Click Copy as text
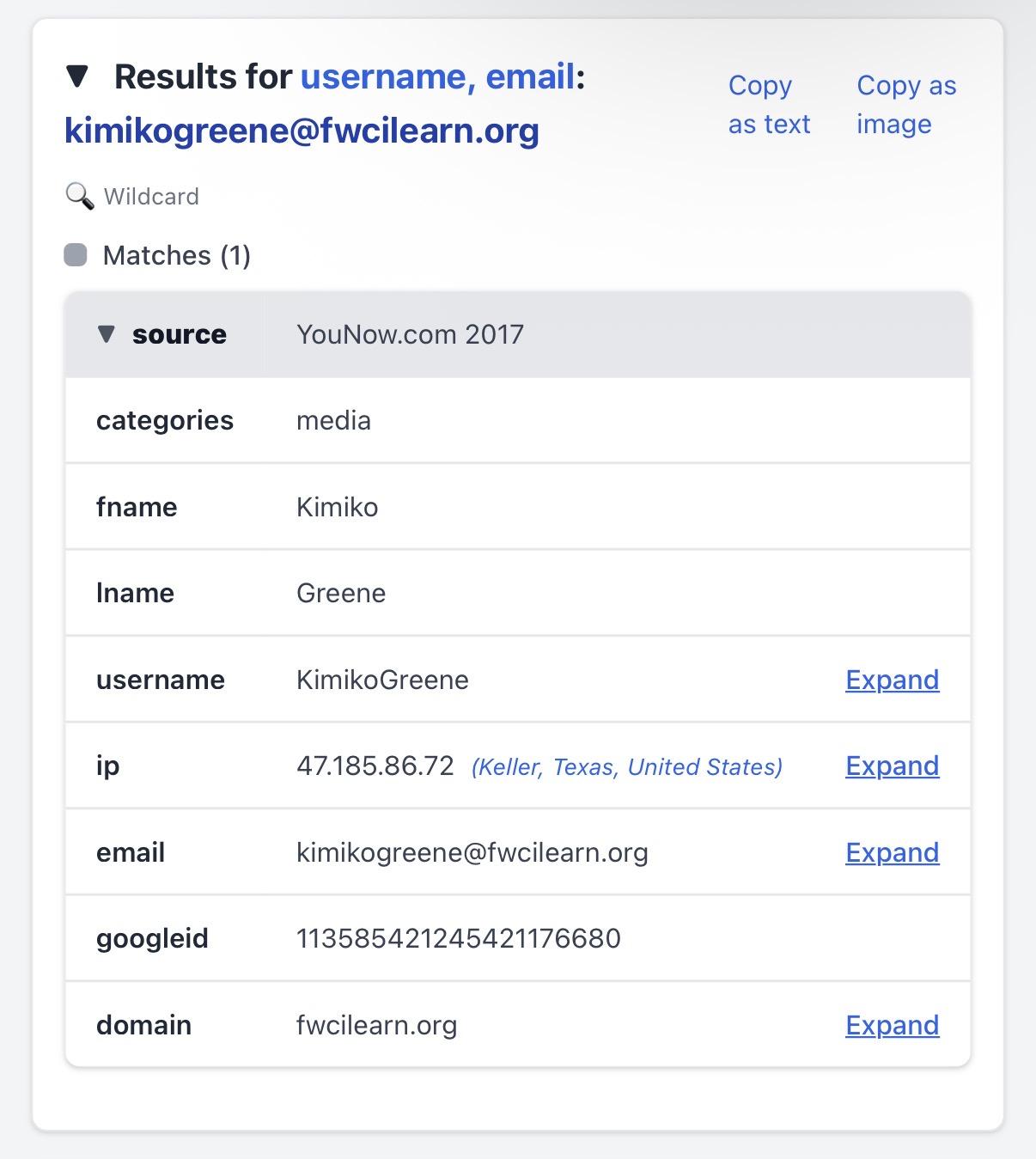Screen dimensions: 1036x1159 pyautogui.click(x=769, y=105)
